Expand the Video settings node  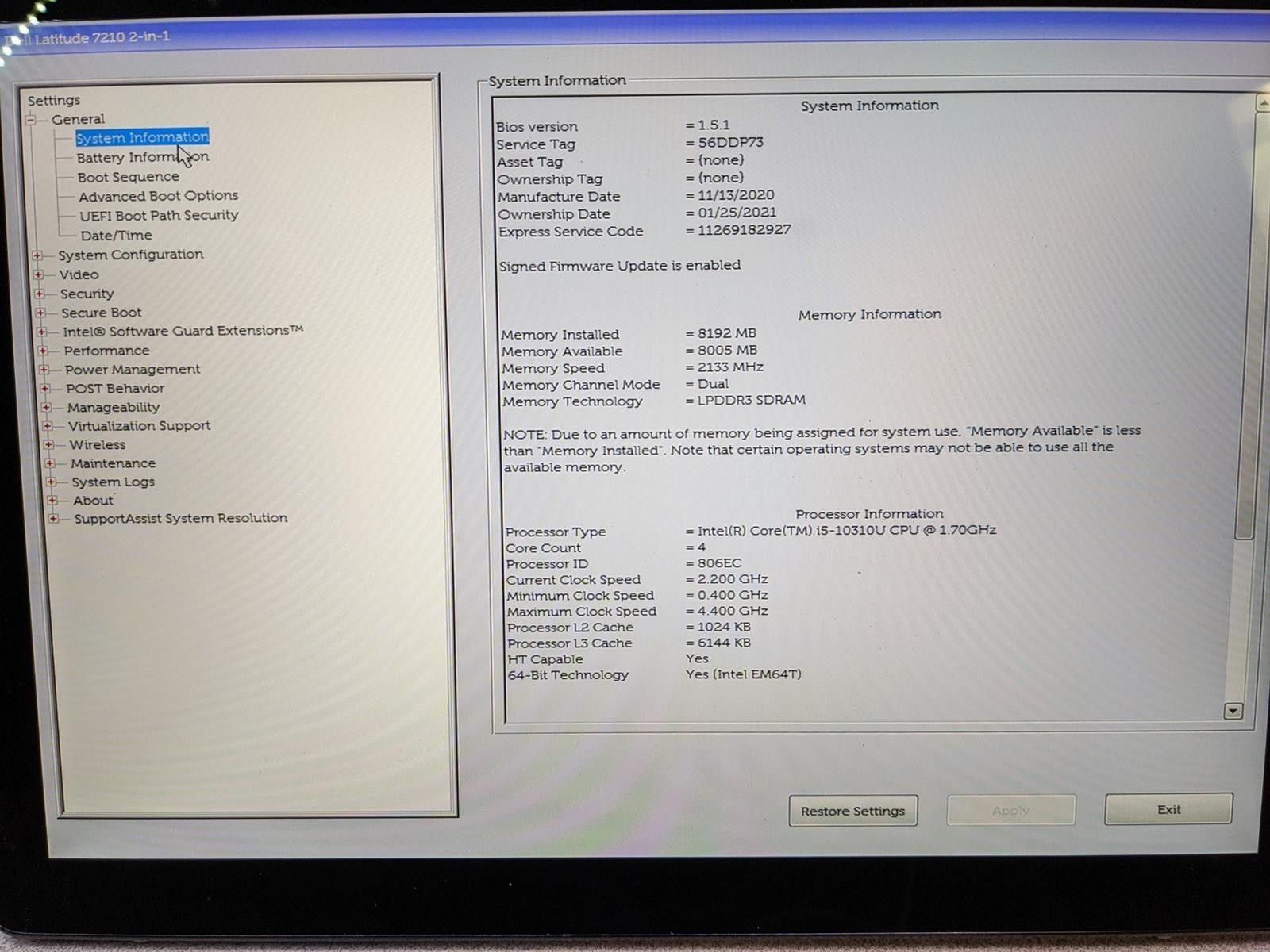click(x=38, y=274)
